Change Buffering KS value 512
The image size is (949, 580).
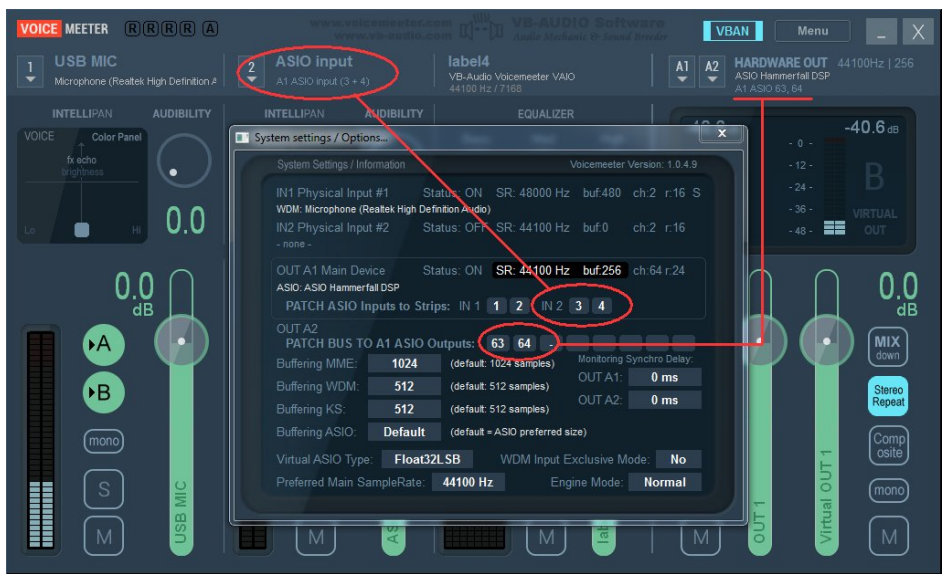click(404, 409)
